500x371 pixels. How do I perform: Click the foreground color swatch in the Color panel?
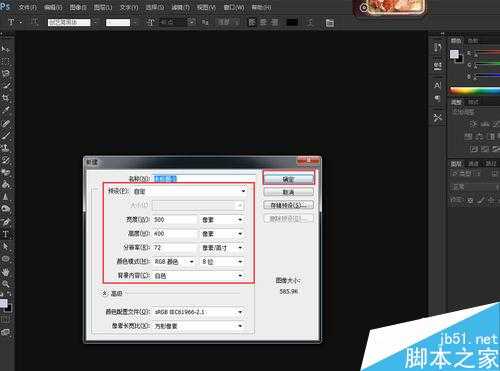point(454,54)
